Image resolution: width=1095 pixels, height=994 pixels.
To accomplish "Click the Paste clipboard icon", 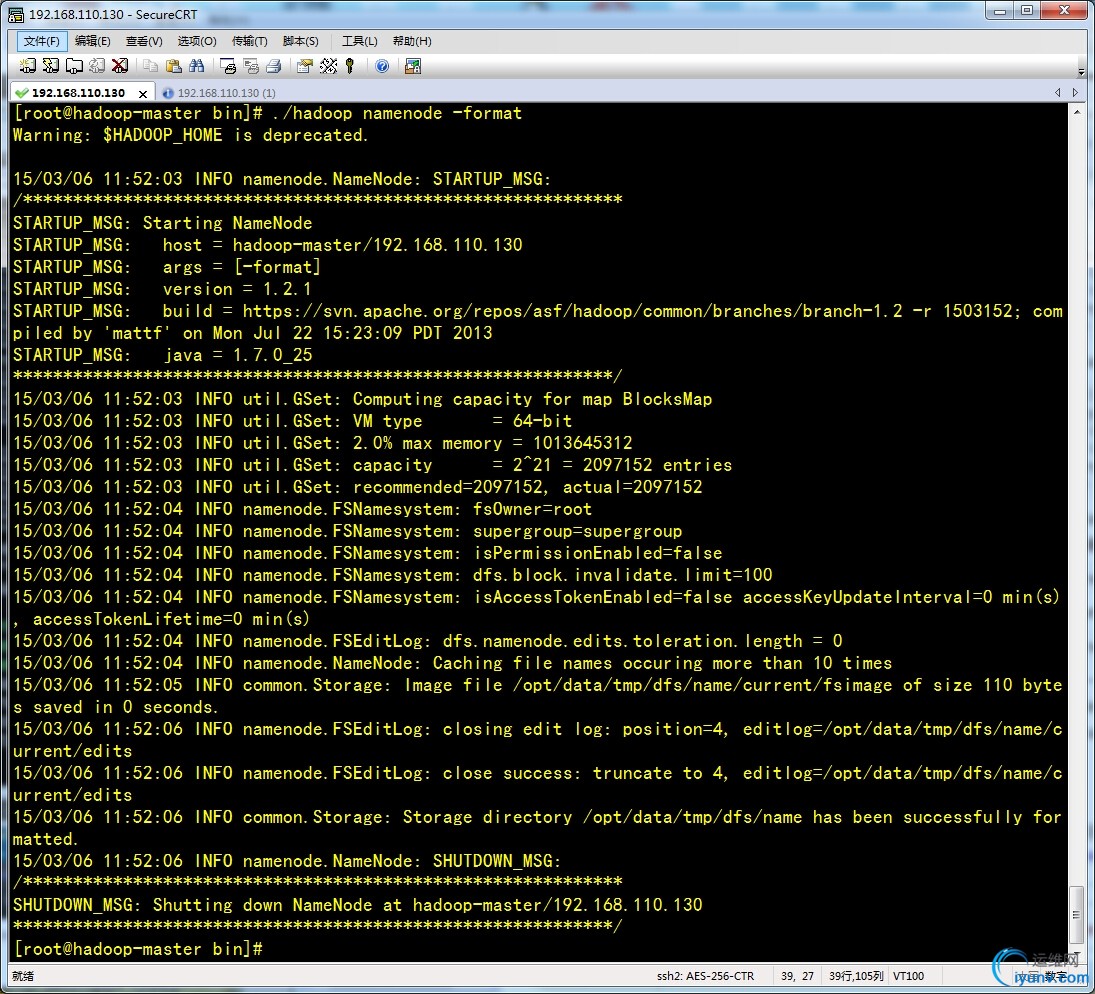I will coord(173,66).
